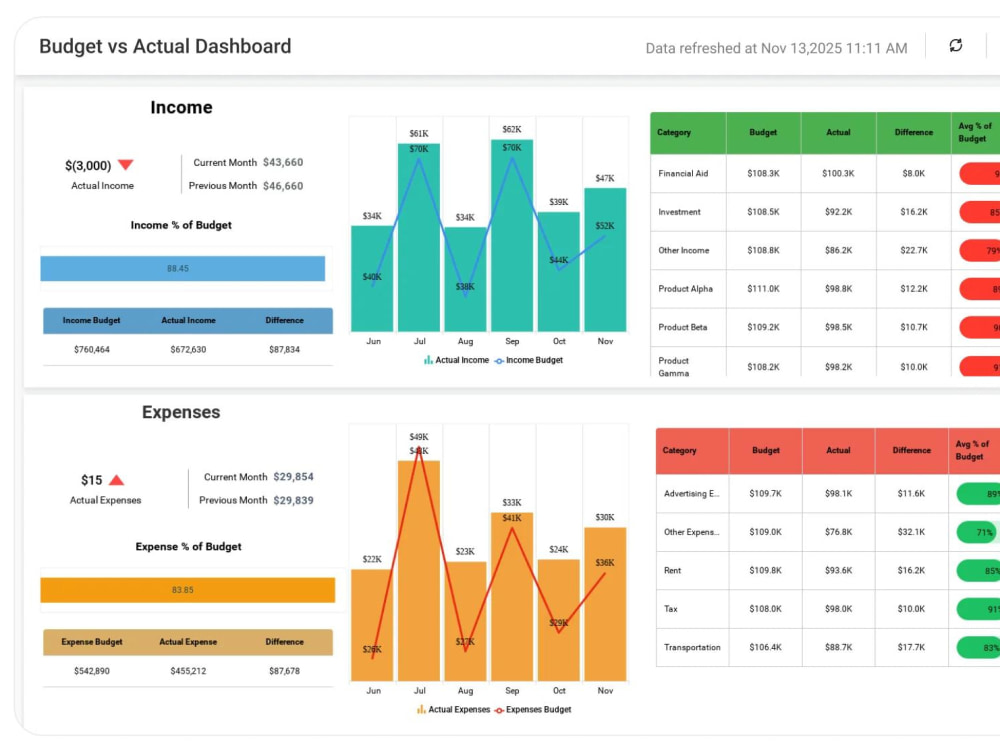Sort income table by Budget header

(763, 133)
